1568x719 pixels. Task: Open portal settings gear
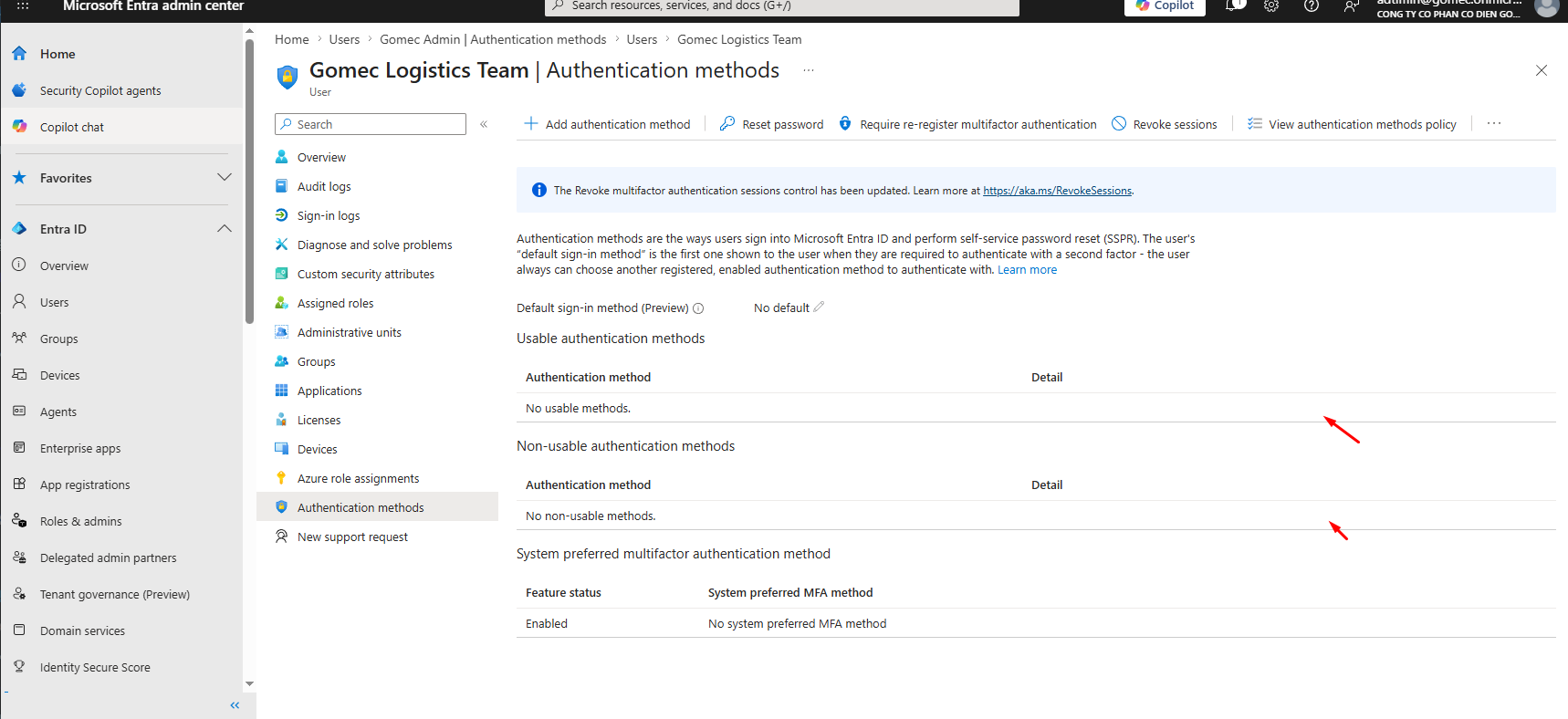[x=1271, y=5]
